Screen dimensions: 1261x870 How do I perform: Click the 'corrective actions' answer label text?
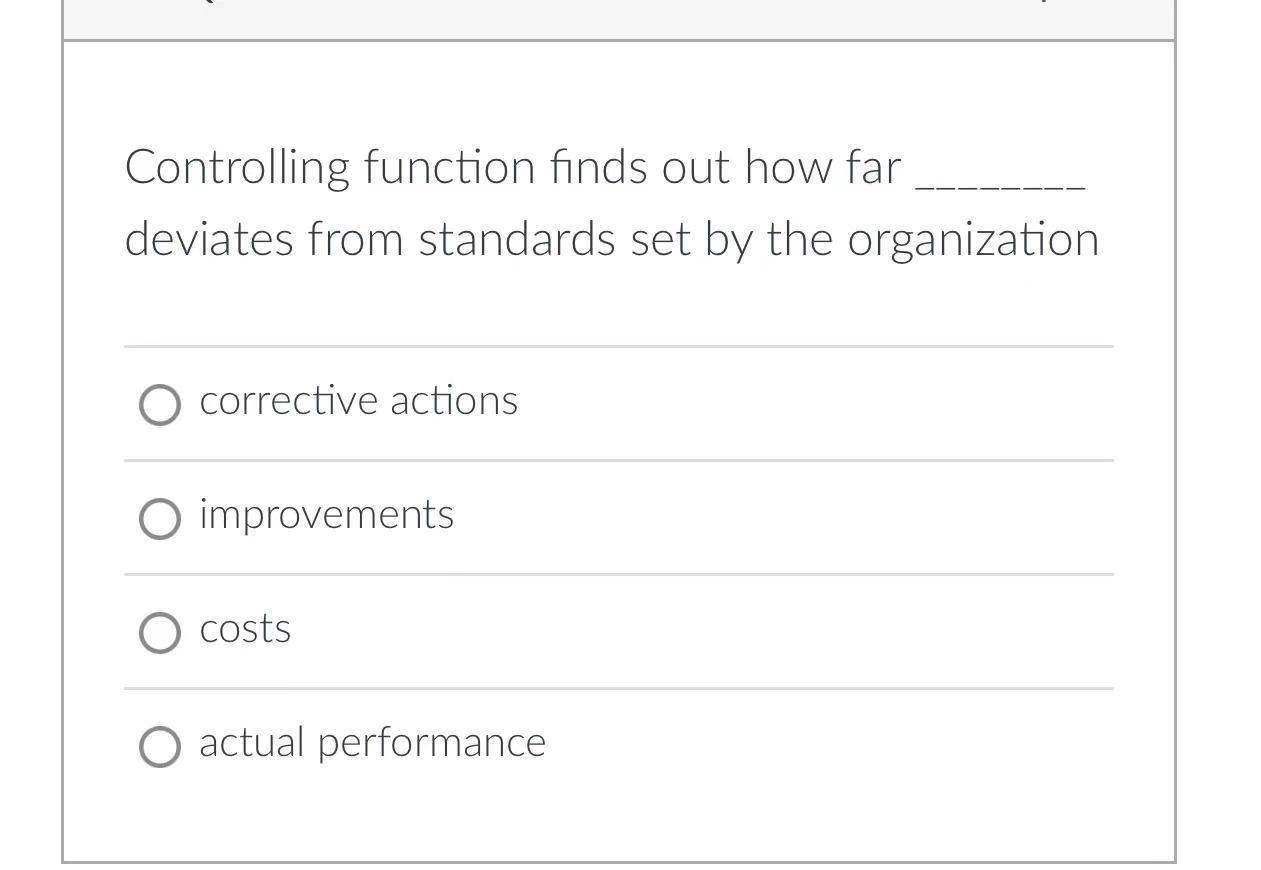click(x=358, y=400)
